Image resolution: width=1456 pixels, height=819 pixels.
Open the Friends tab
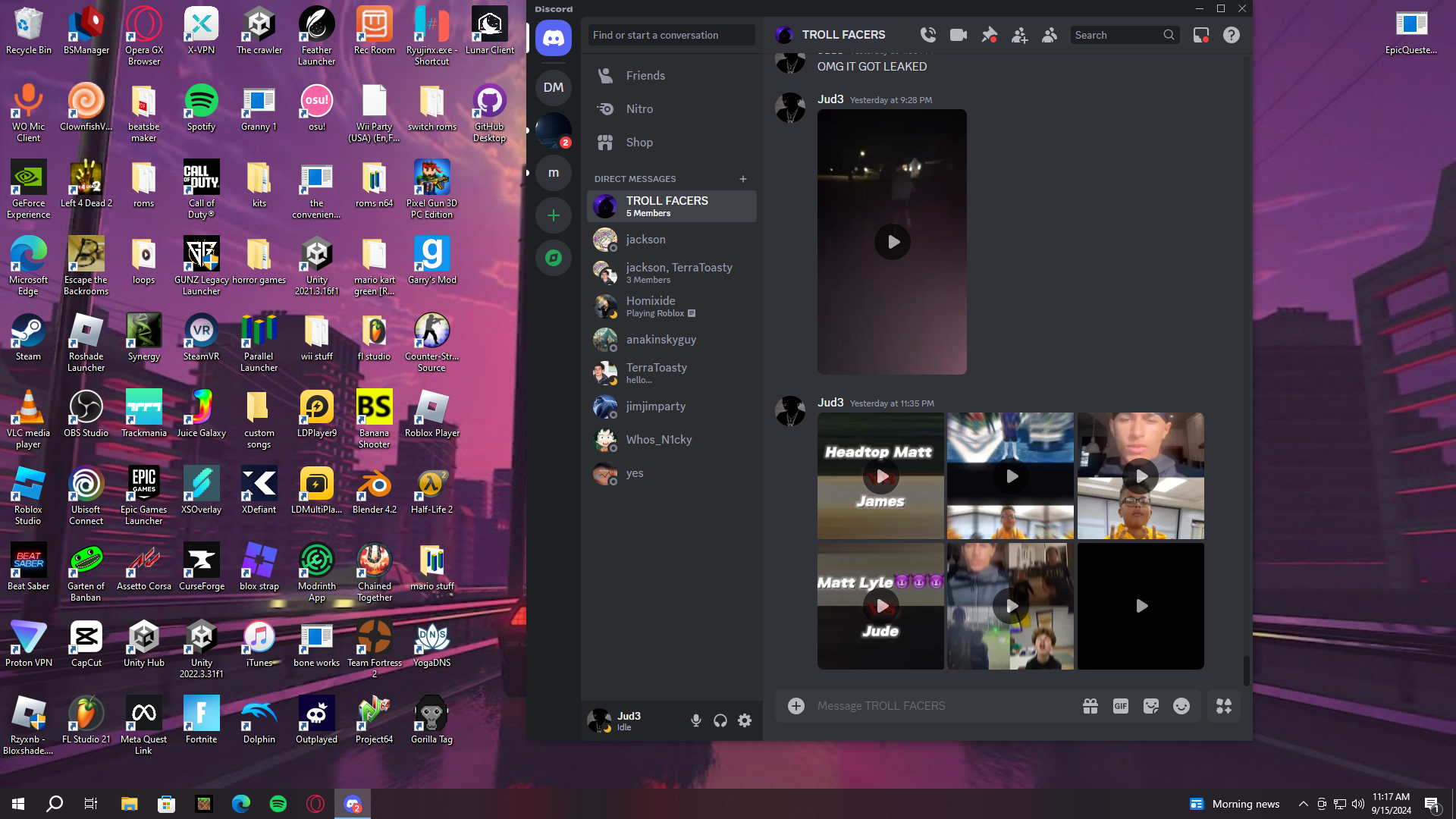point(645,76)
